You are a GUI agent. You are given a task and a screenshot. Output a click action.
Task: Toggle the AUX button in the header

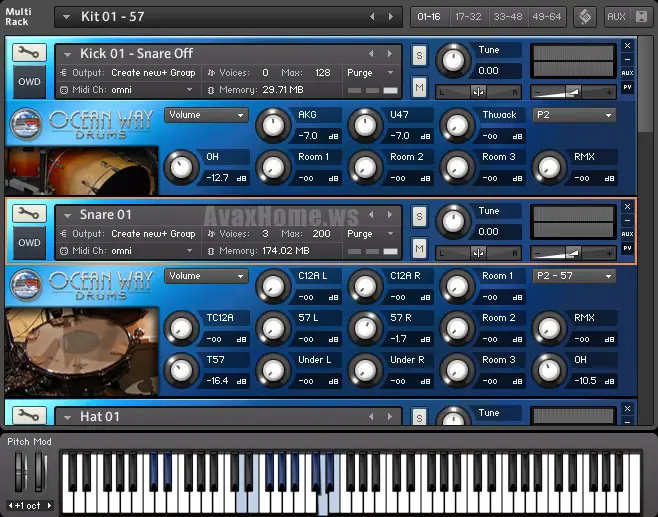point(616,17)
